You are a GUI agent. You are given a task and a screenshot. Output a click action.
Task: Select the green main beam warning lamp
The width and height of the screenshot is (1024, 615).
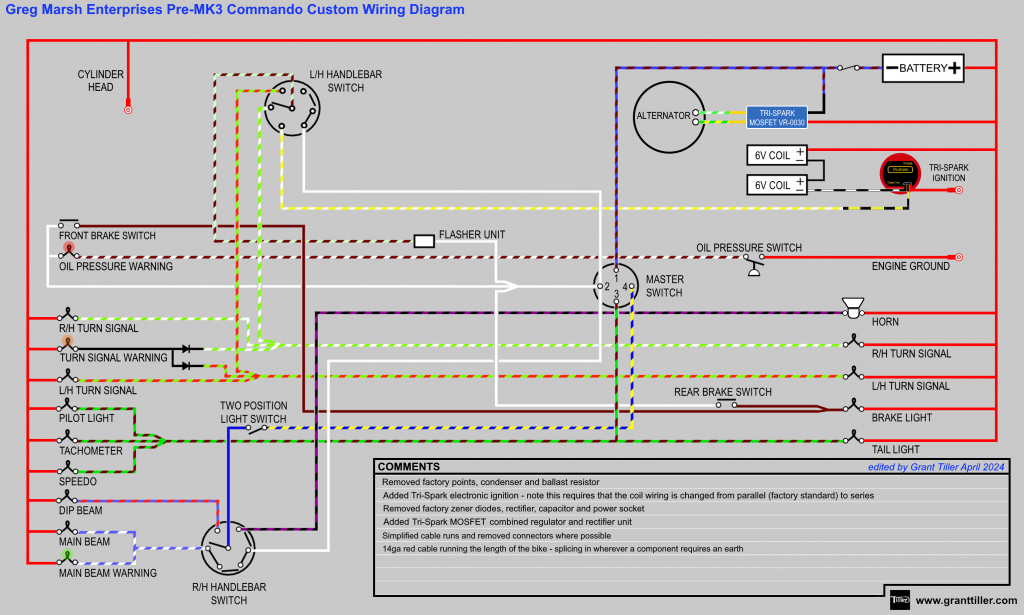68,554
